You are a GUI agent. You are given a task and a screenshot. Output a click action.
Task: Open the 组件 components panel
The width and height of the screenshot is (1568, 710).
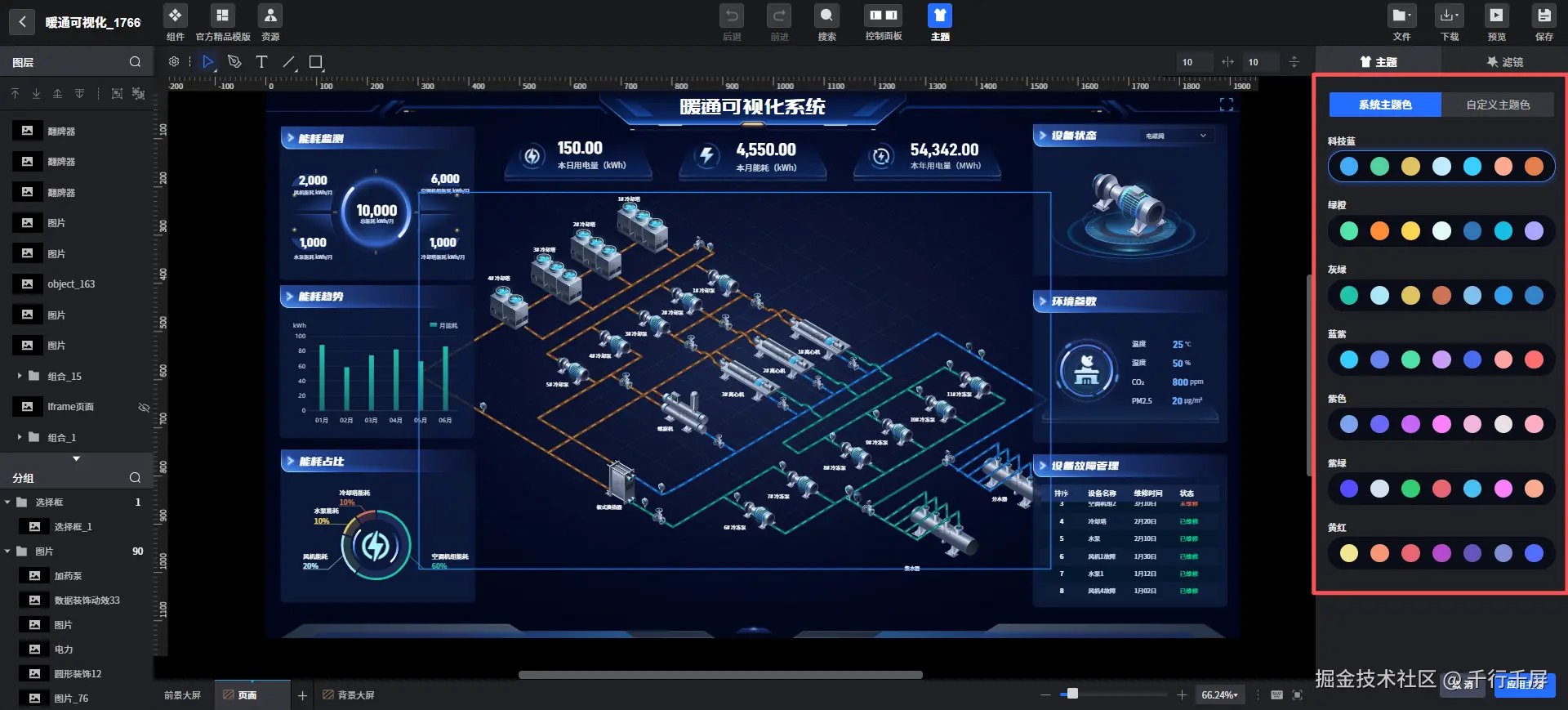point(176,22)
